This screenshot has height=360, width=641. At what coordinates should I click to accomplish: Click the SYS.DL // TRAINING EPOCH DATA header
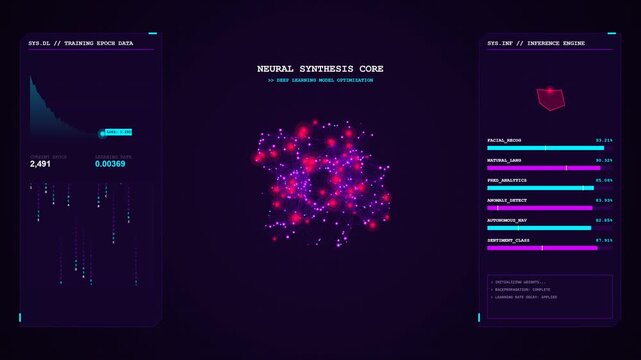81,43
